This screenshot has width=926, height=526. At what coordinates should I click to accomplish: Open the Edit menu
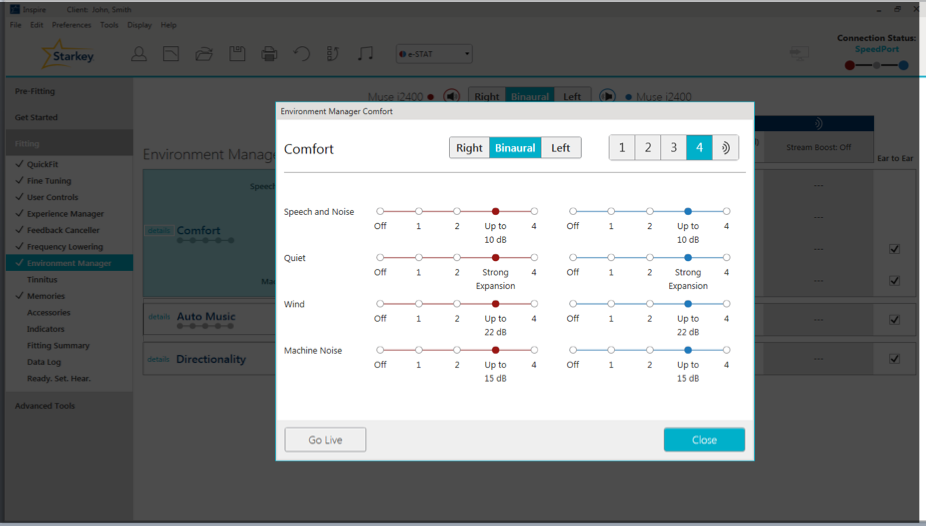coord(37,25)
